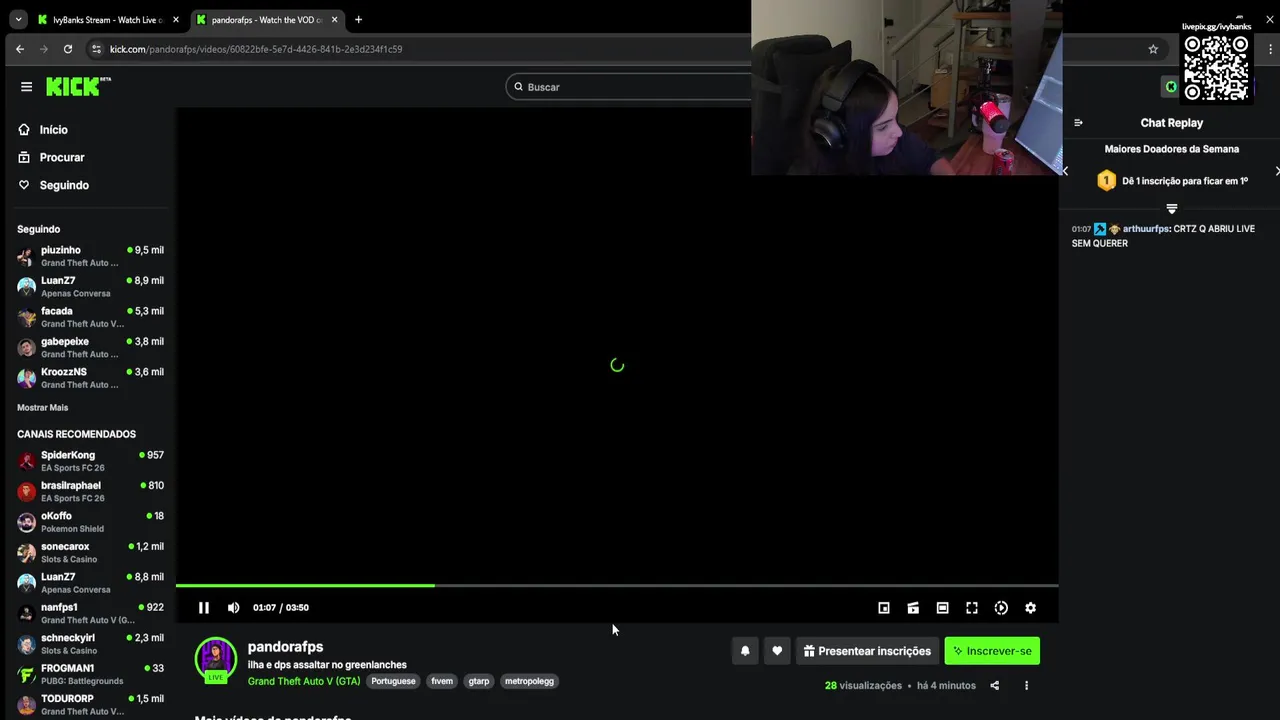Viewport: 1280px width, 720px height.
Task: Select the Portuguese tag
Action: 393,681
